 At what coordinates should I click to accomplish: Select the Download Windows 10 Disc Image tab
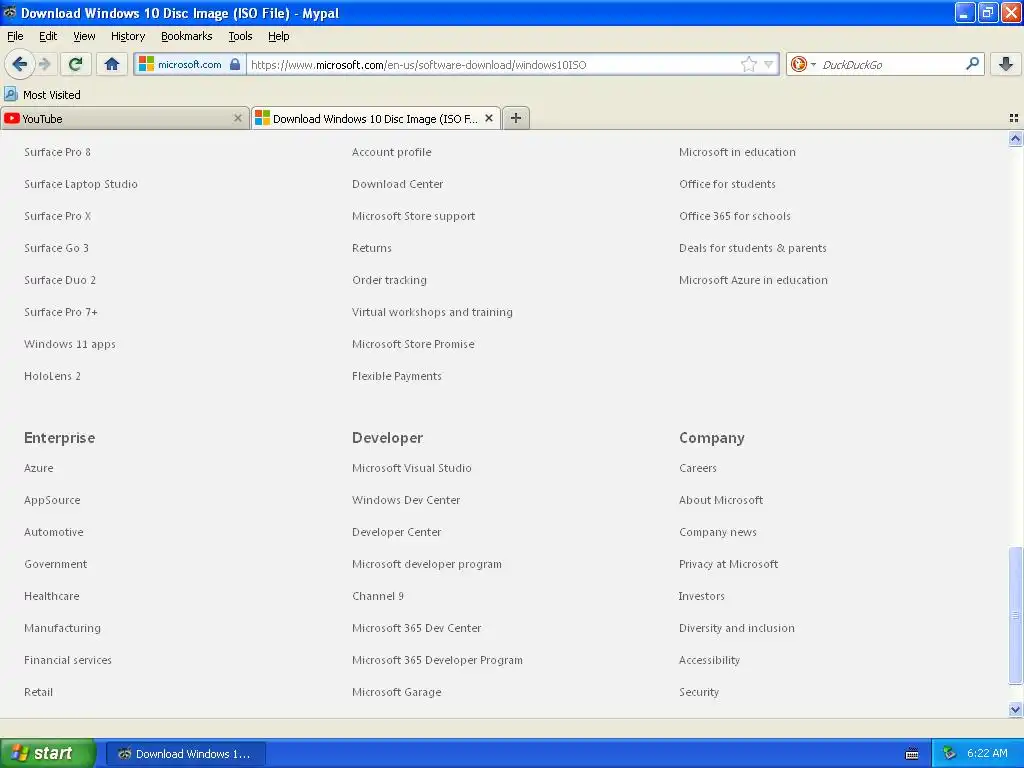coord(376,118)
